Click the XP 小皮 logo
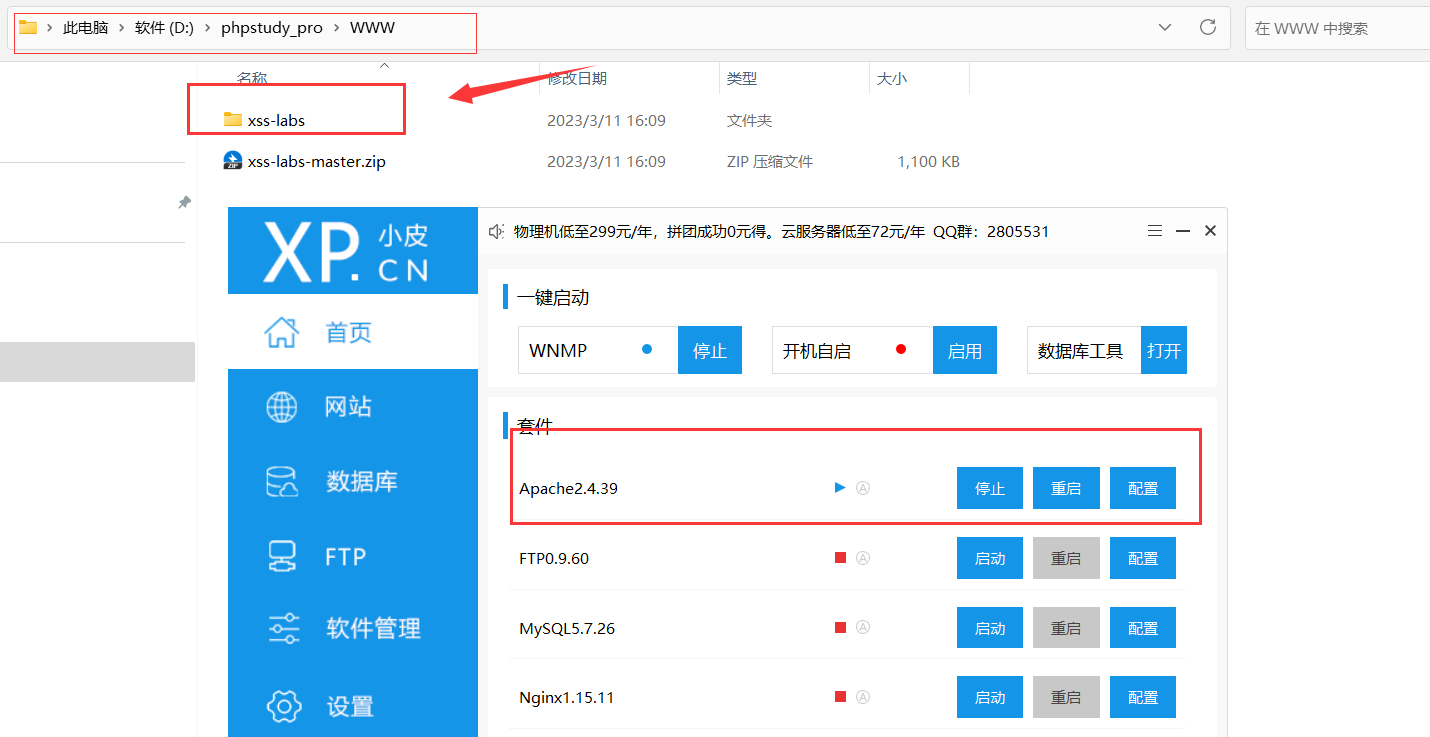The height and width of the screenshot is (737, 1430). coord(346,251)
